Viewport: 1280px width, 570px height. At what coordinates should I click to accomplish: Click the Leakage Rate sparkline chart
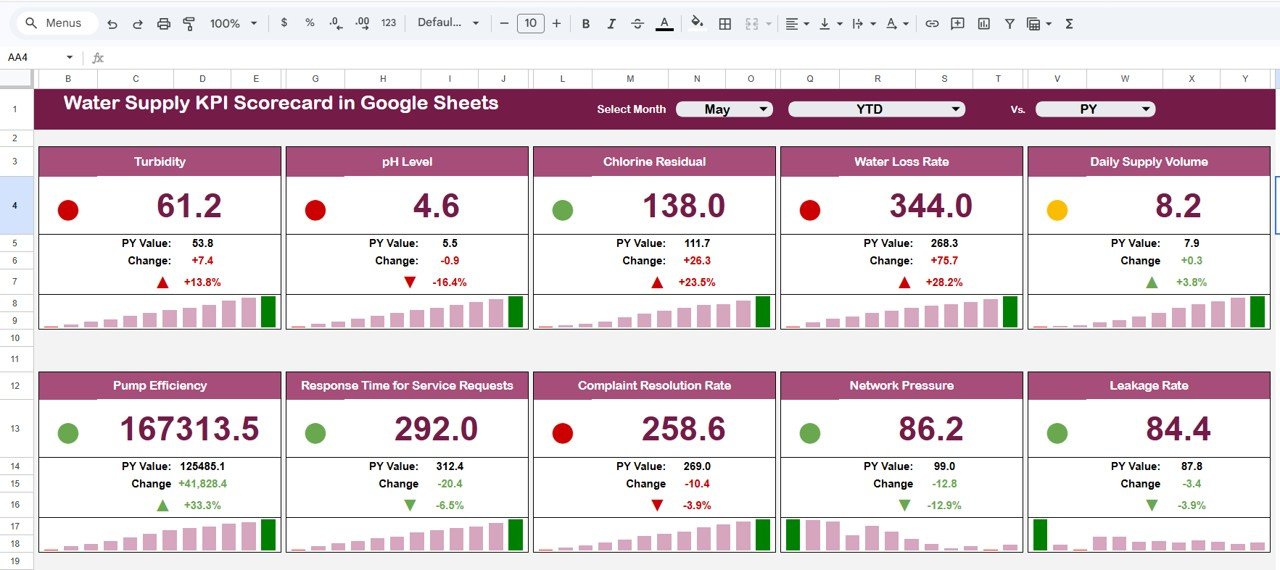click(x=1149, y=535)
